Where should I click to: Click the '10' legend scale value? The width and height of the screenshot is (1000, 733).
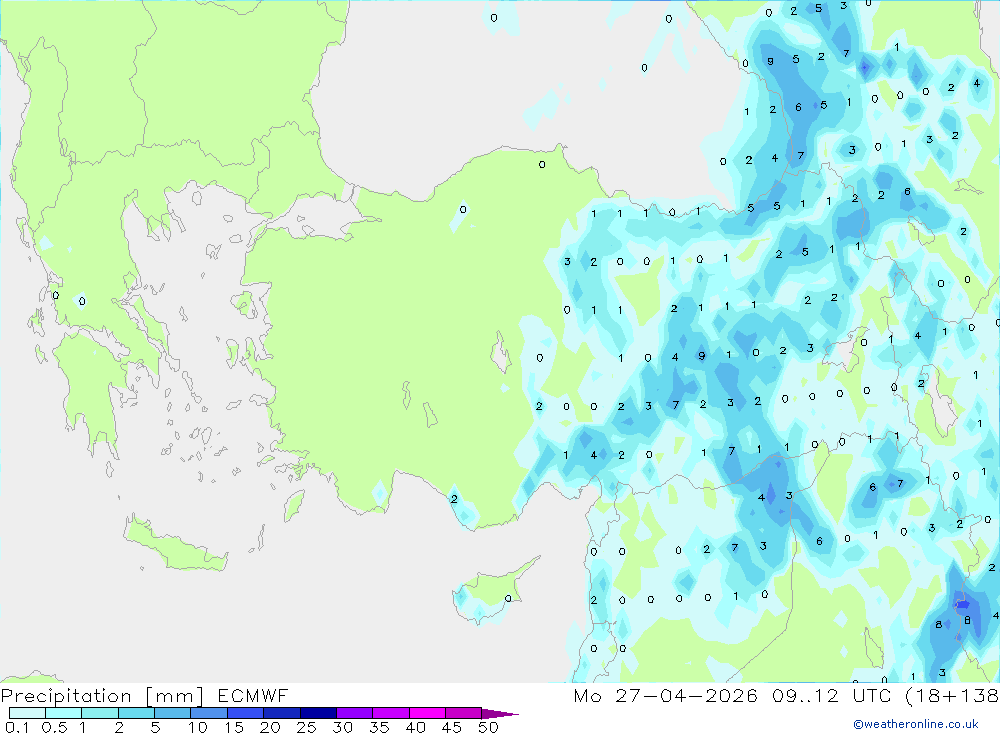[x=198, y=727]
